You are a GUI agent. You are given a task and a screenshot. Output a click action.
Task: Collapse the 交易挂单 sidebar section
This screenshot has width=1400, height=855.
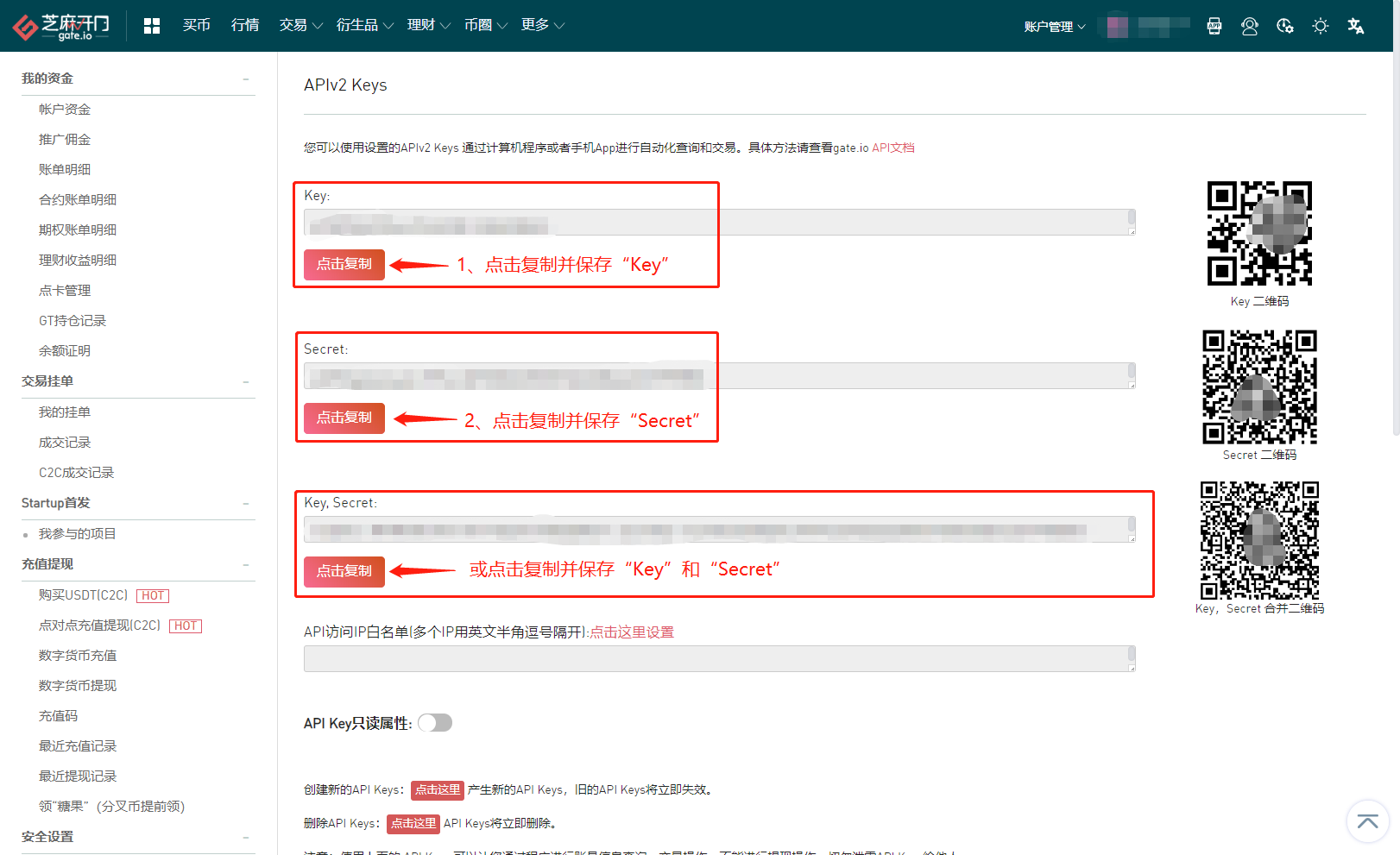[246, 381]
